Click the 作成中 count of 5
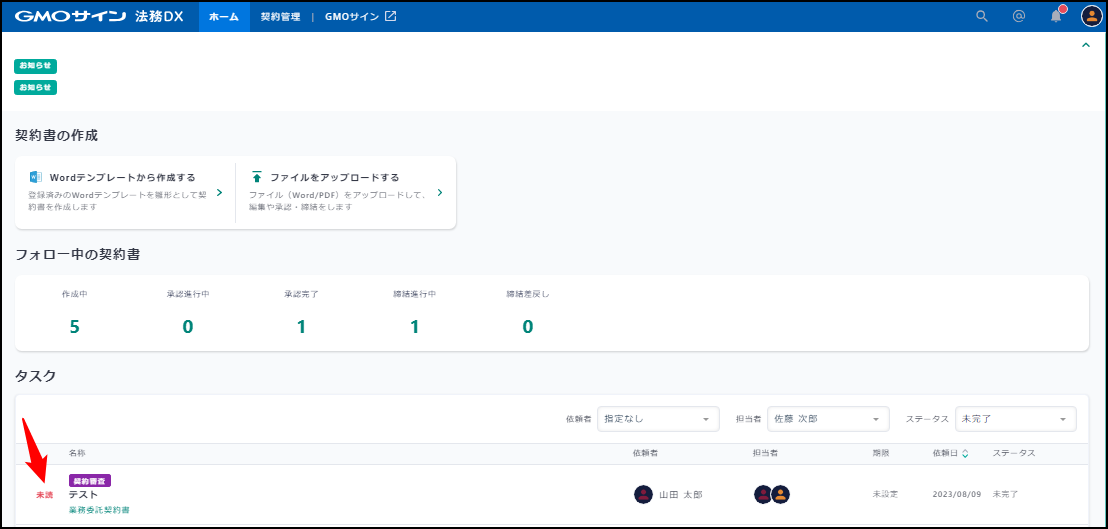The height and width of the screenshot is (529, 1108). [x=75, y=326]
